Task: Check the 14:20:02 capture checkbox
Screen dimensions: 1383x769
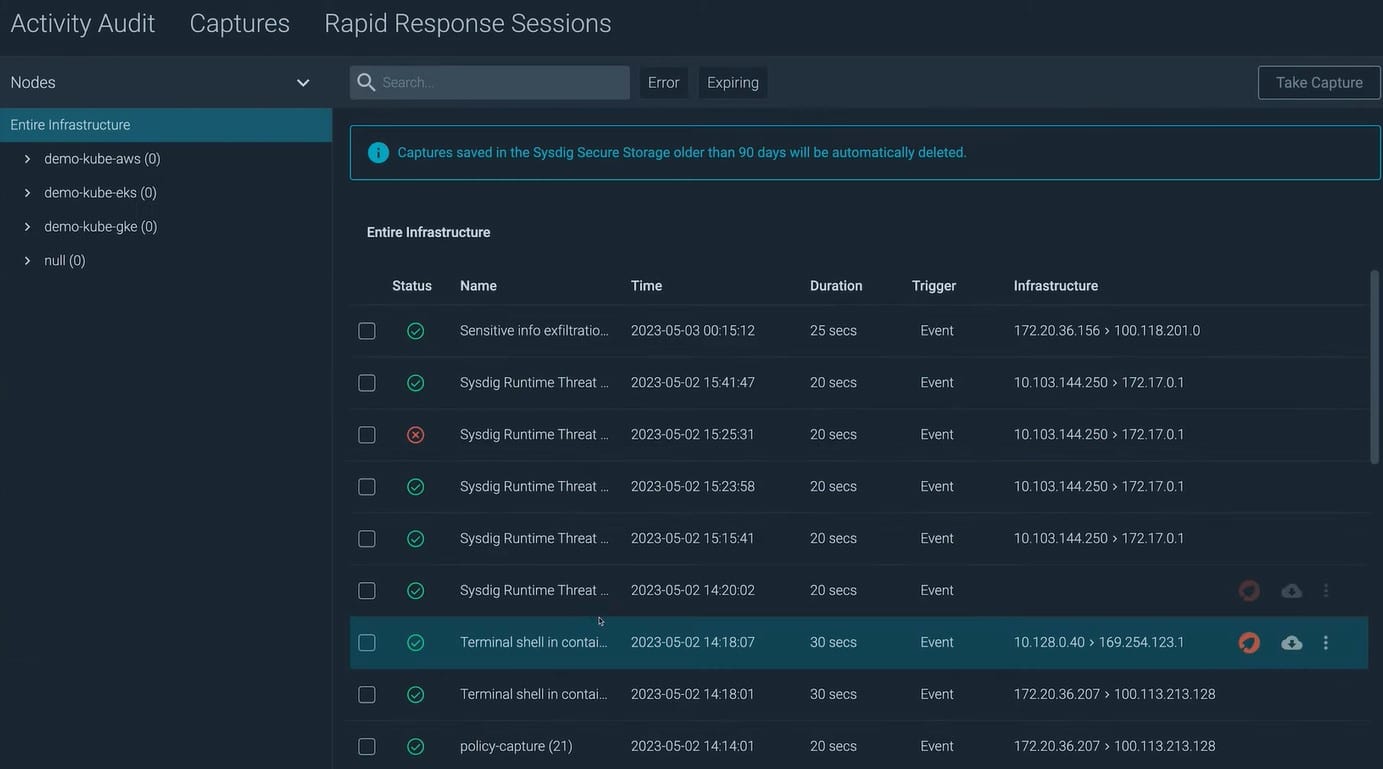Action: tap(367, 591)
